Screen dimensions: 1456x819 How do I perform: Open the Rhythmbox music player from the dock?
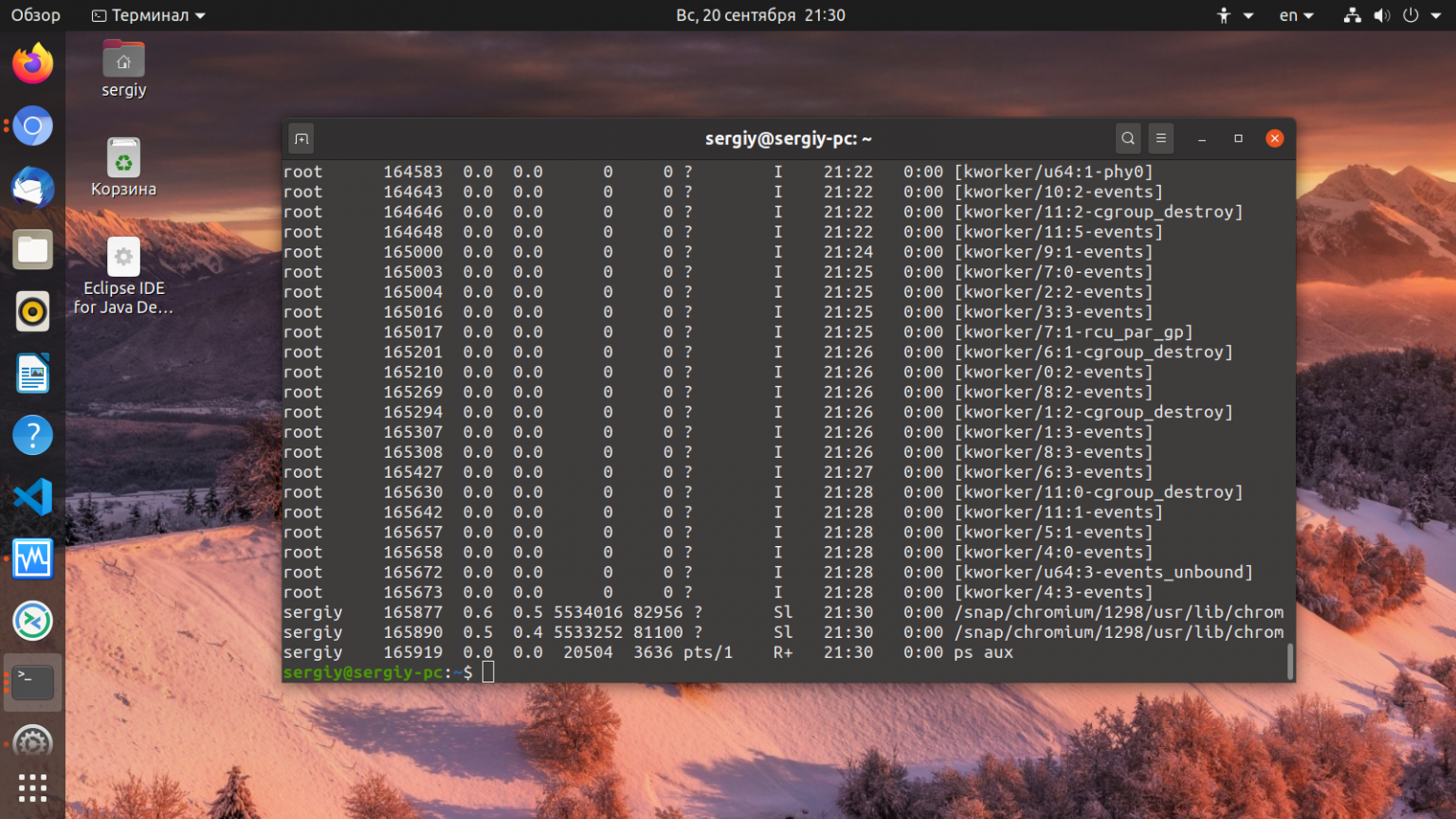click(32, 311)
